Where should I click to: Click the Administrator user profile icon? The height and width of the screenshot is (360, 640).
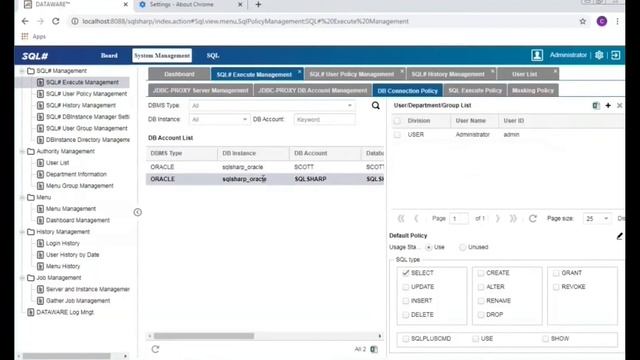point(537,55)
